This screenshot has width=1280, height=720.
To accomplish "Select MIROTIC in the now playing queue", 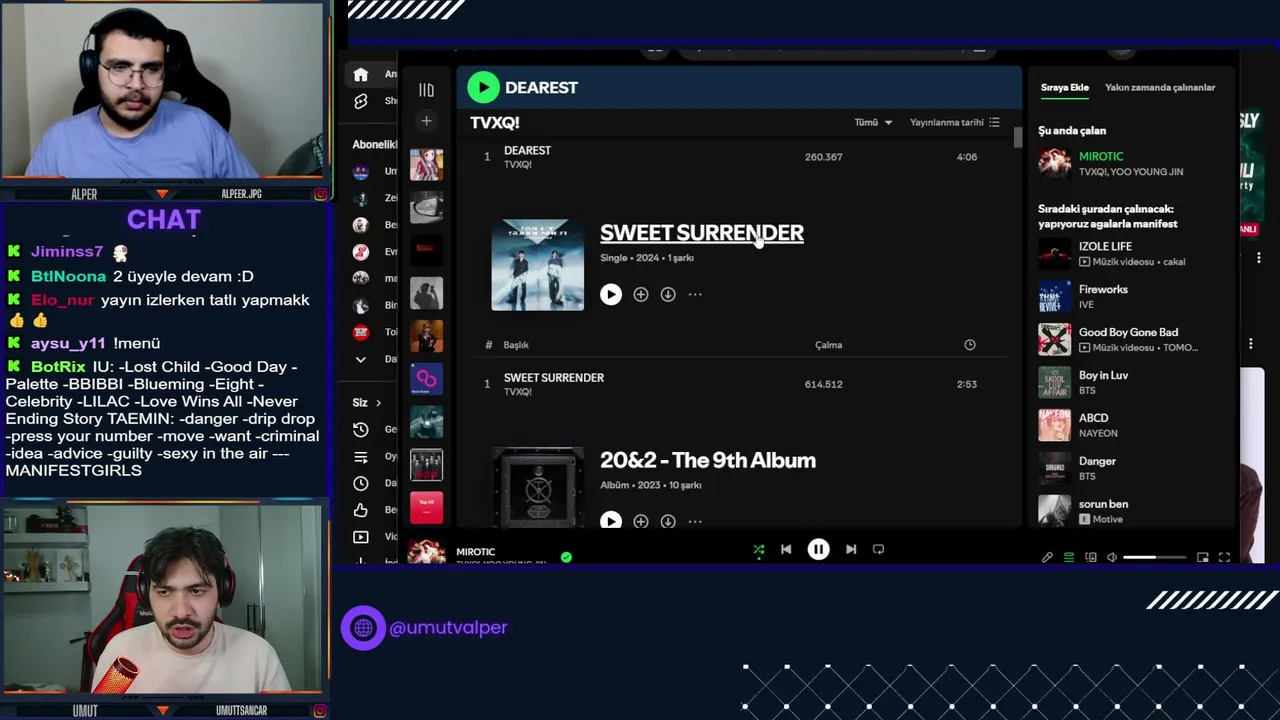I will (x=1130, y=163).
